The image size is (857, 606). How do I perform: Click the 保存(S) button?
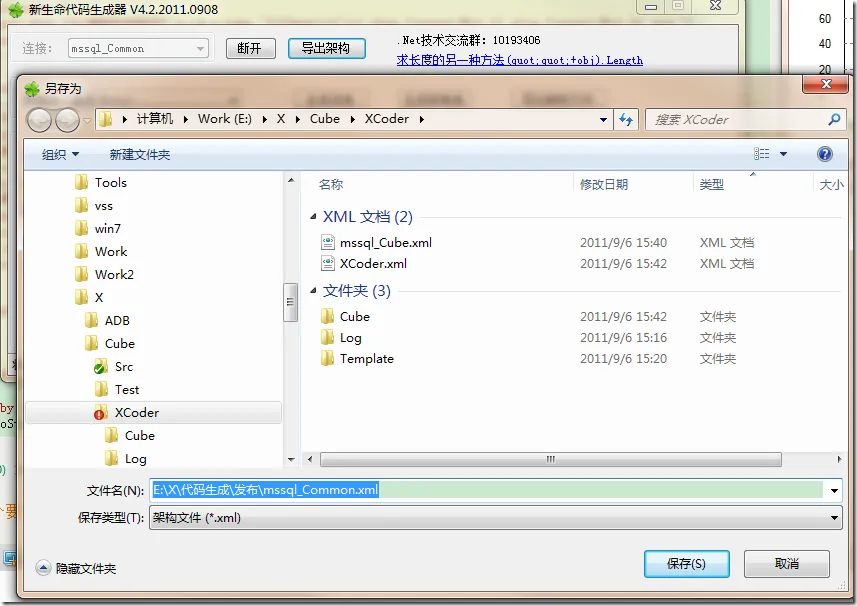click(686, 563)
